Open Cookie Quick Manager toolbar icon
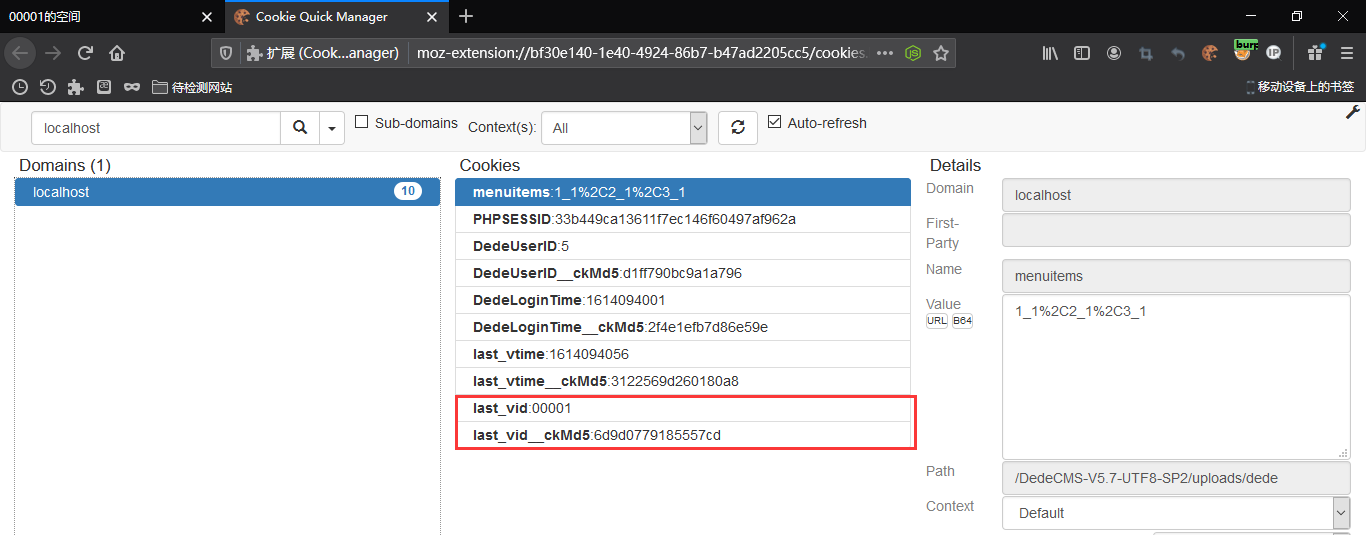This screenshot has width=1366, height=535. tap(1210, 53)
